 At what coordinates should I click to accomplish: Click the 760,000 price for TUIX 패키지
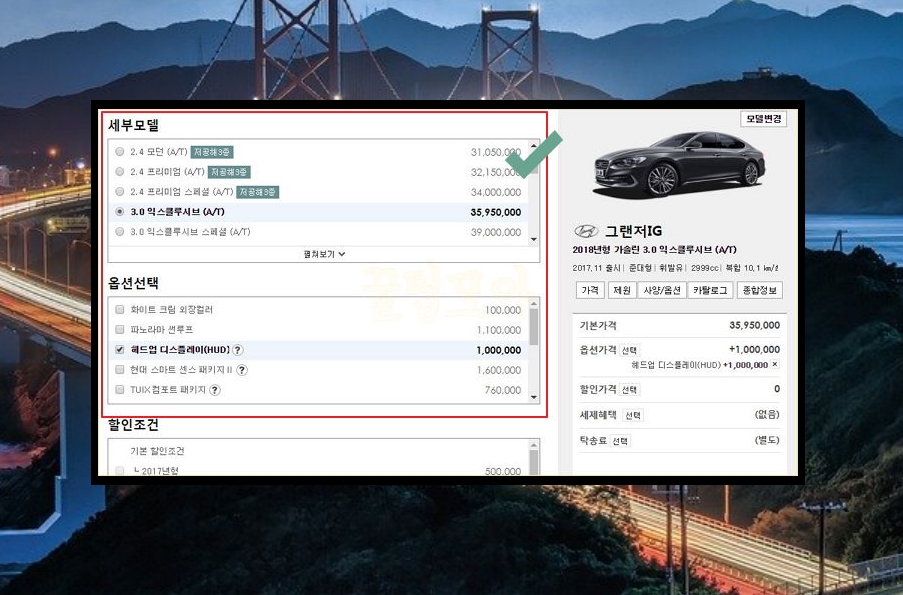coord(503,390)
